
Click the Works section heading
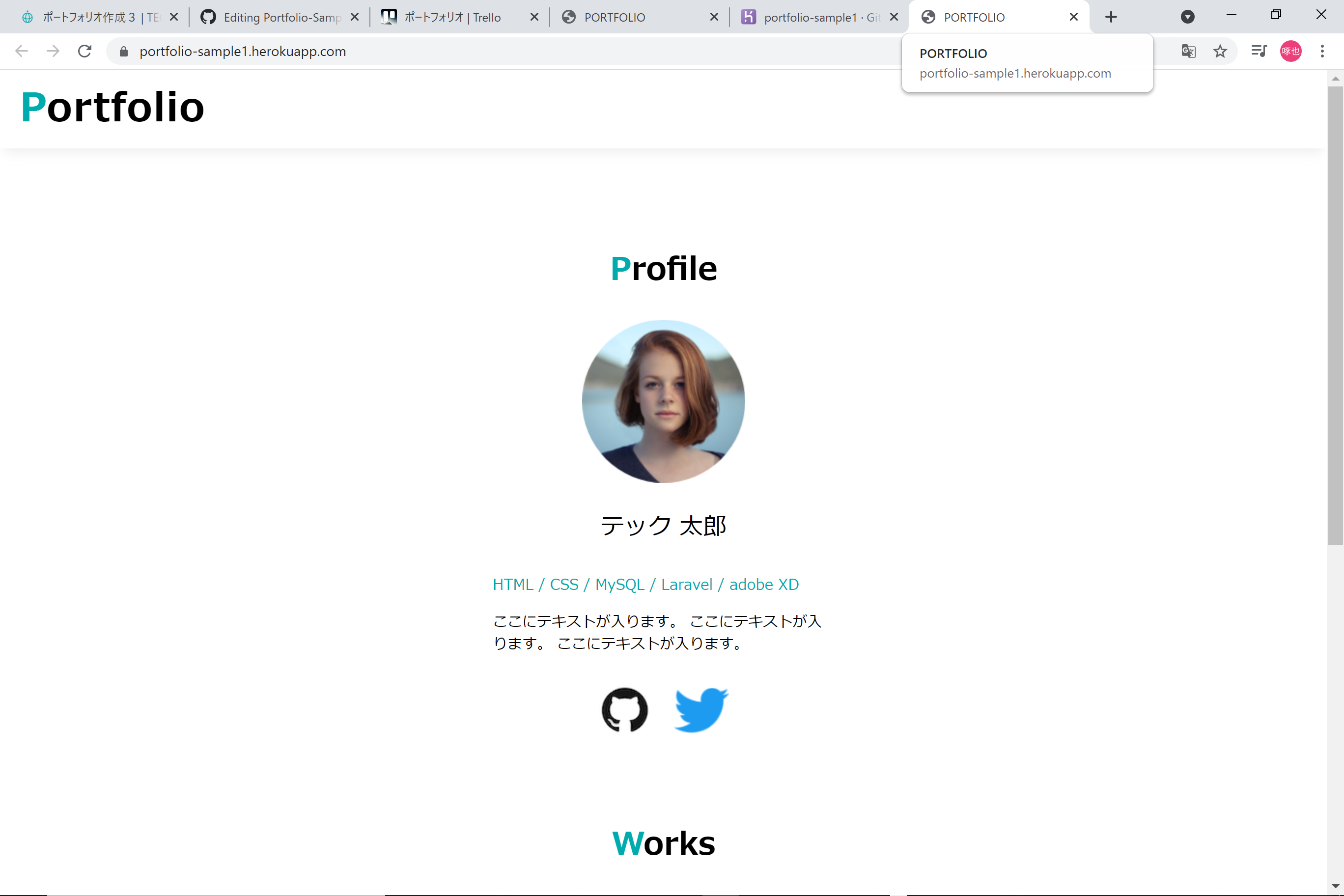point(664,843)
